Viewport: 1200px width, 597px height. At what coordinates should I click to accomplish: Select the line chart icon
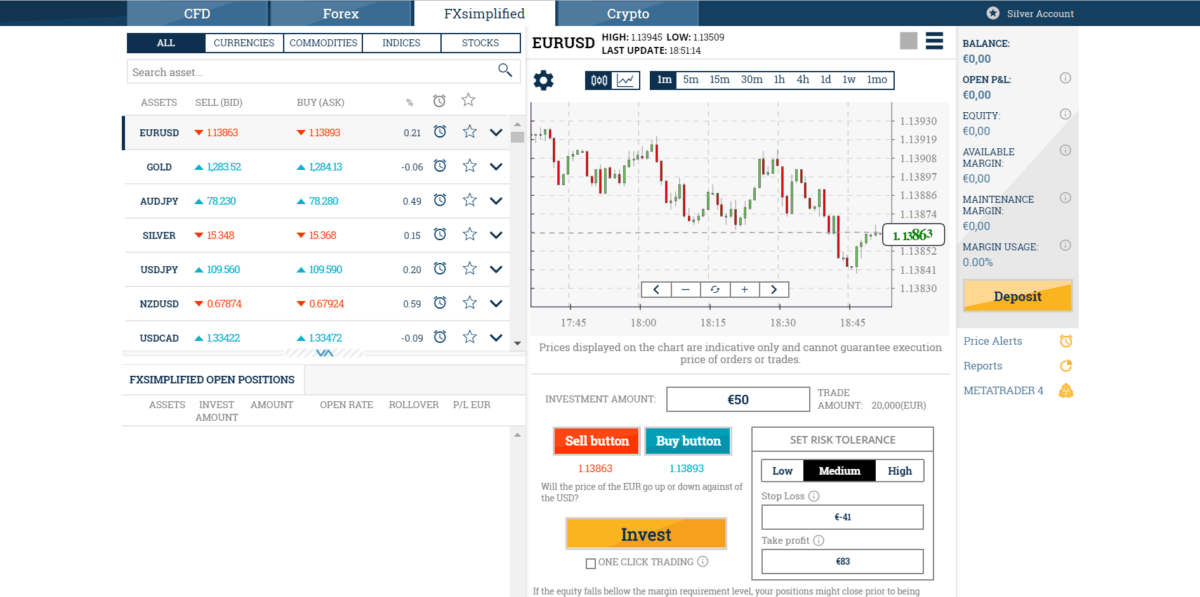click(625, 80)
